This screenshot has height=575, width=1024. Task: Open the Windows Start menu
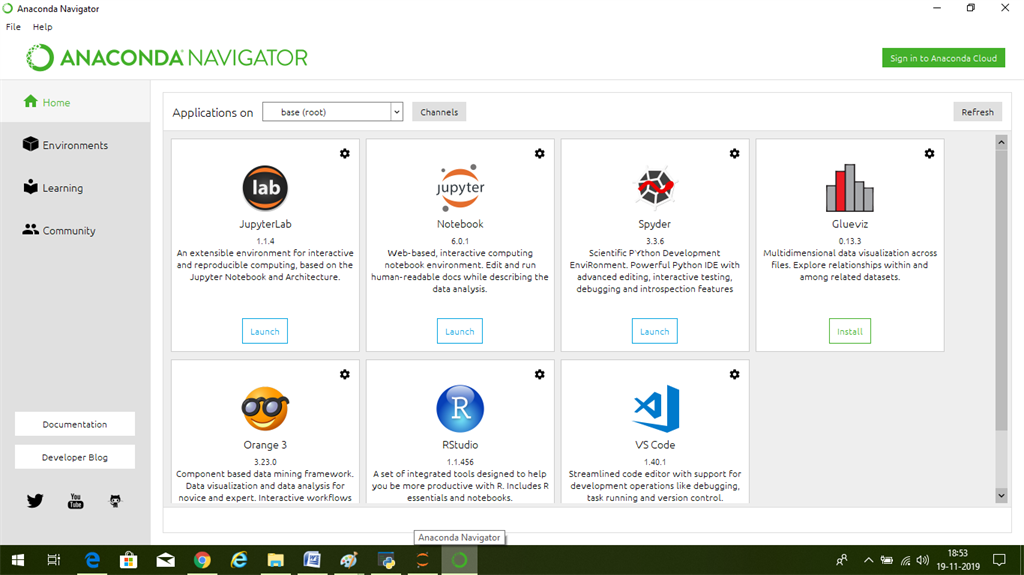18,560
